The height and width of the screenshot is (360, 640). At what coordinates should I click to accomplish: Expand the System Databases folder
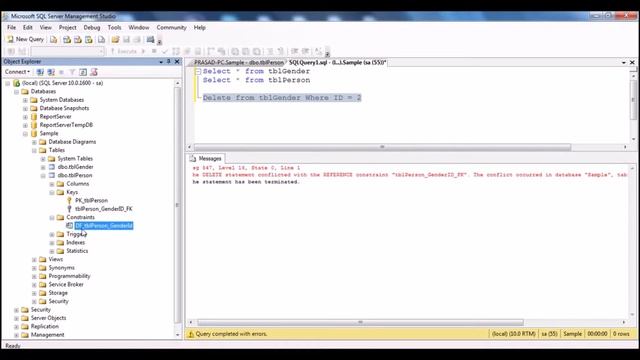point(25,100)
